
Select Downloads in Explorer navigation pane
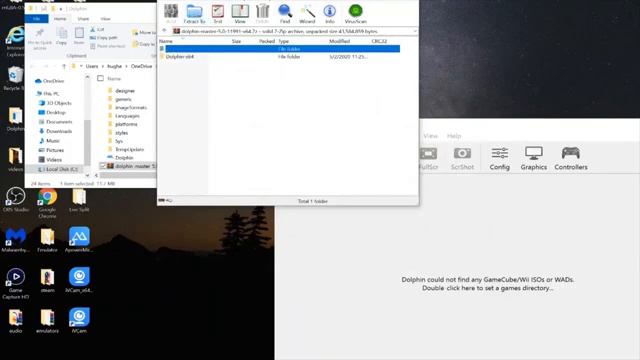coord(56,131)
